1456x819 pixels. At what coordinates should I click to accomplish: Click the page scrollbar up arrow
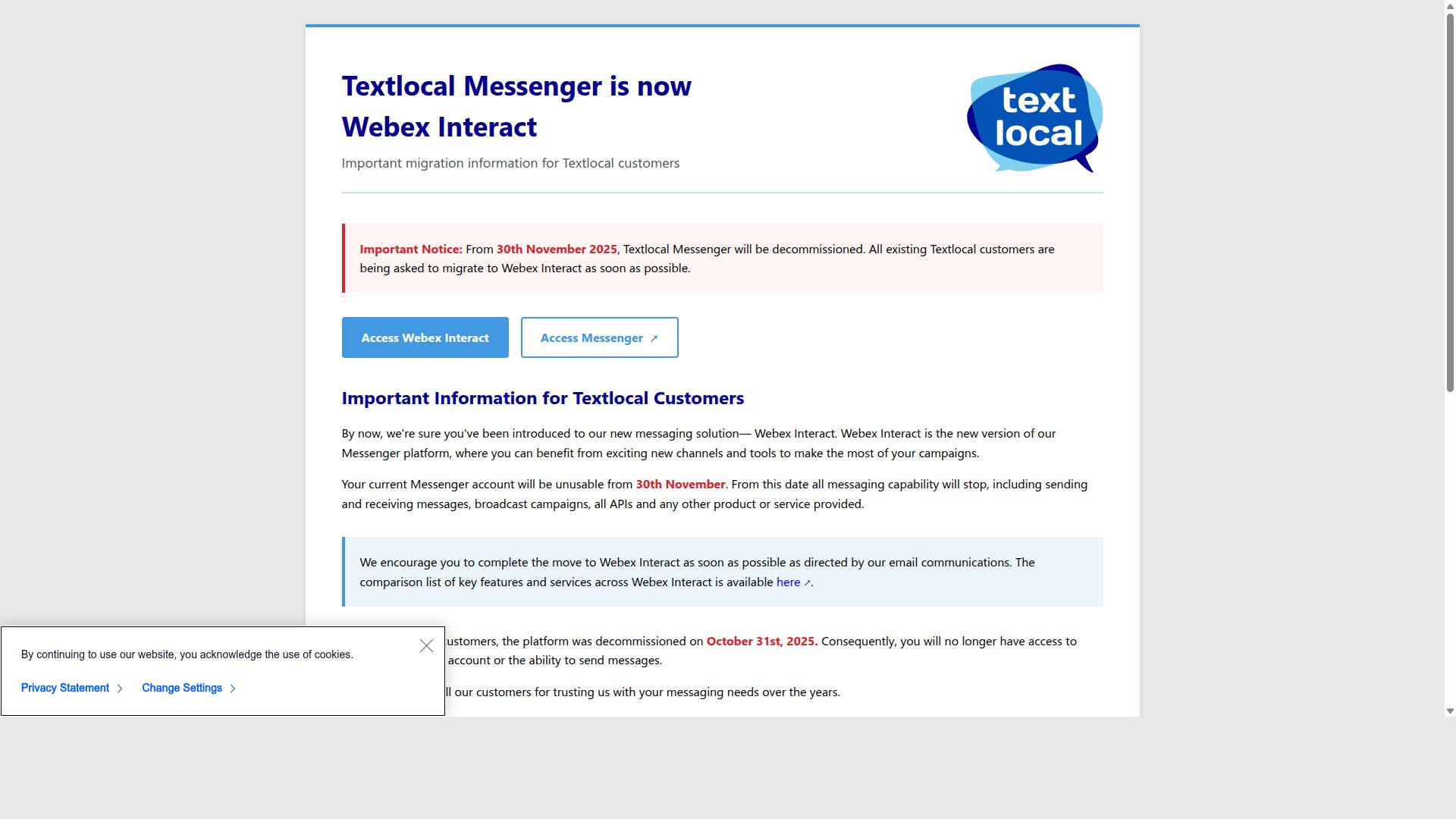1450,5
